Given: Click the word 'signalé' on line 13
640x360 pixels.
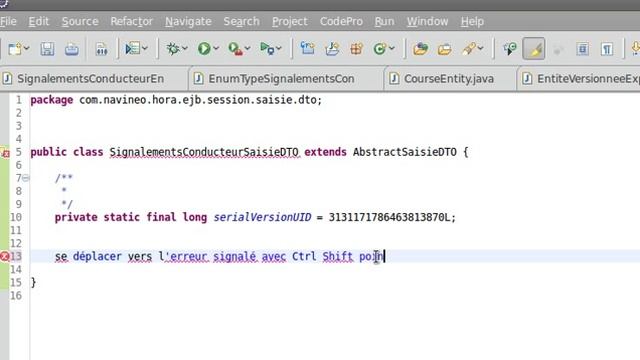Looking at the screenshot, I should 235,256.
